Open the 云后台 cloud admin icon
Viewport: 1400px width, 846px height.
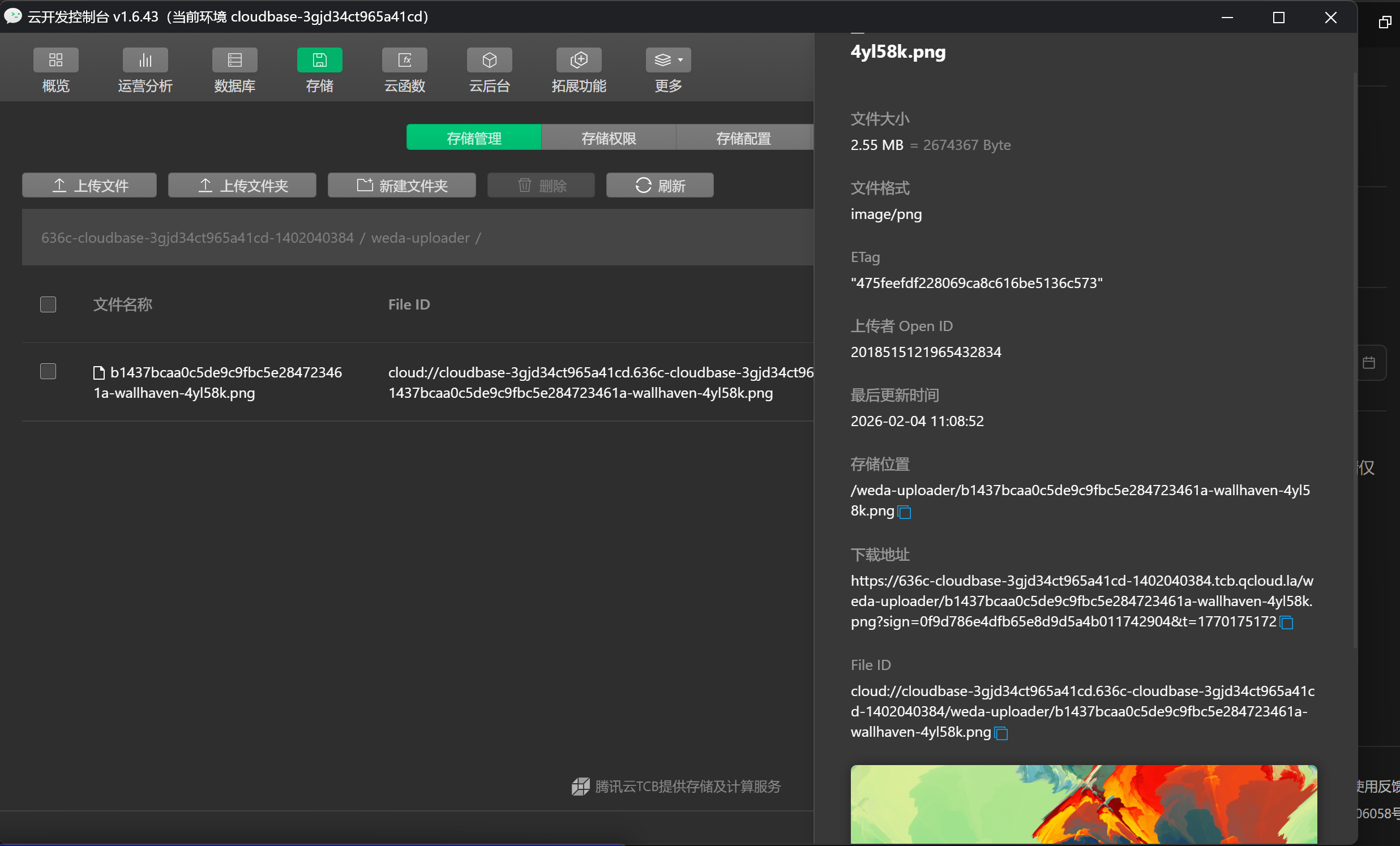(489, 60)
